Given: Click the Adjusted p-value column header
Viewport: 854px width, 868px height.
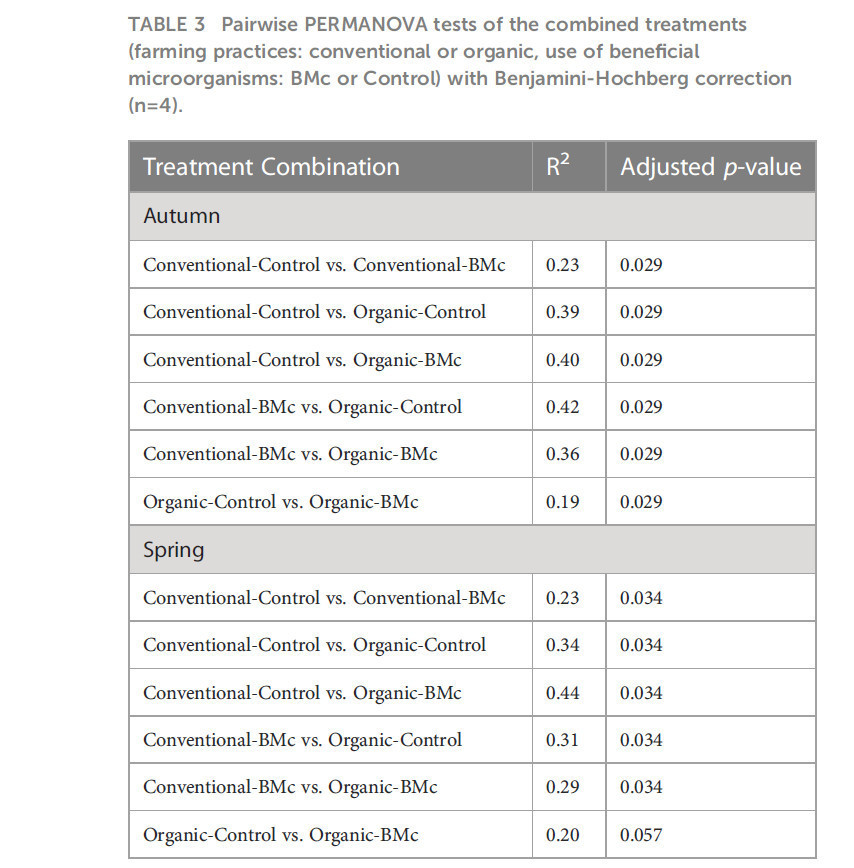Looking at the screenshot, I should pos(711,167).
